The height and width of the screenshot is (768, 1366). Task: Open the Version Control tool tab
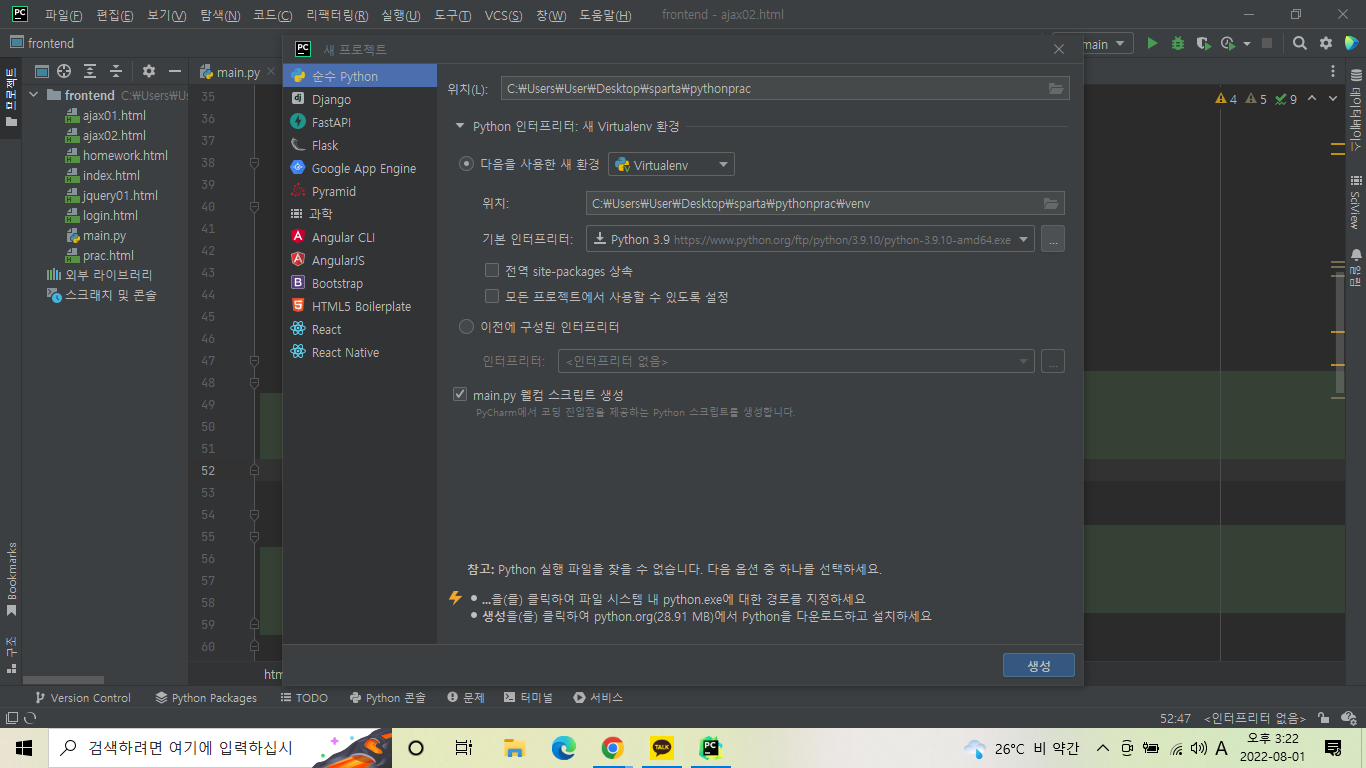coord(83,698)
